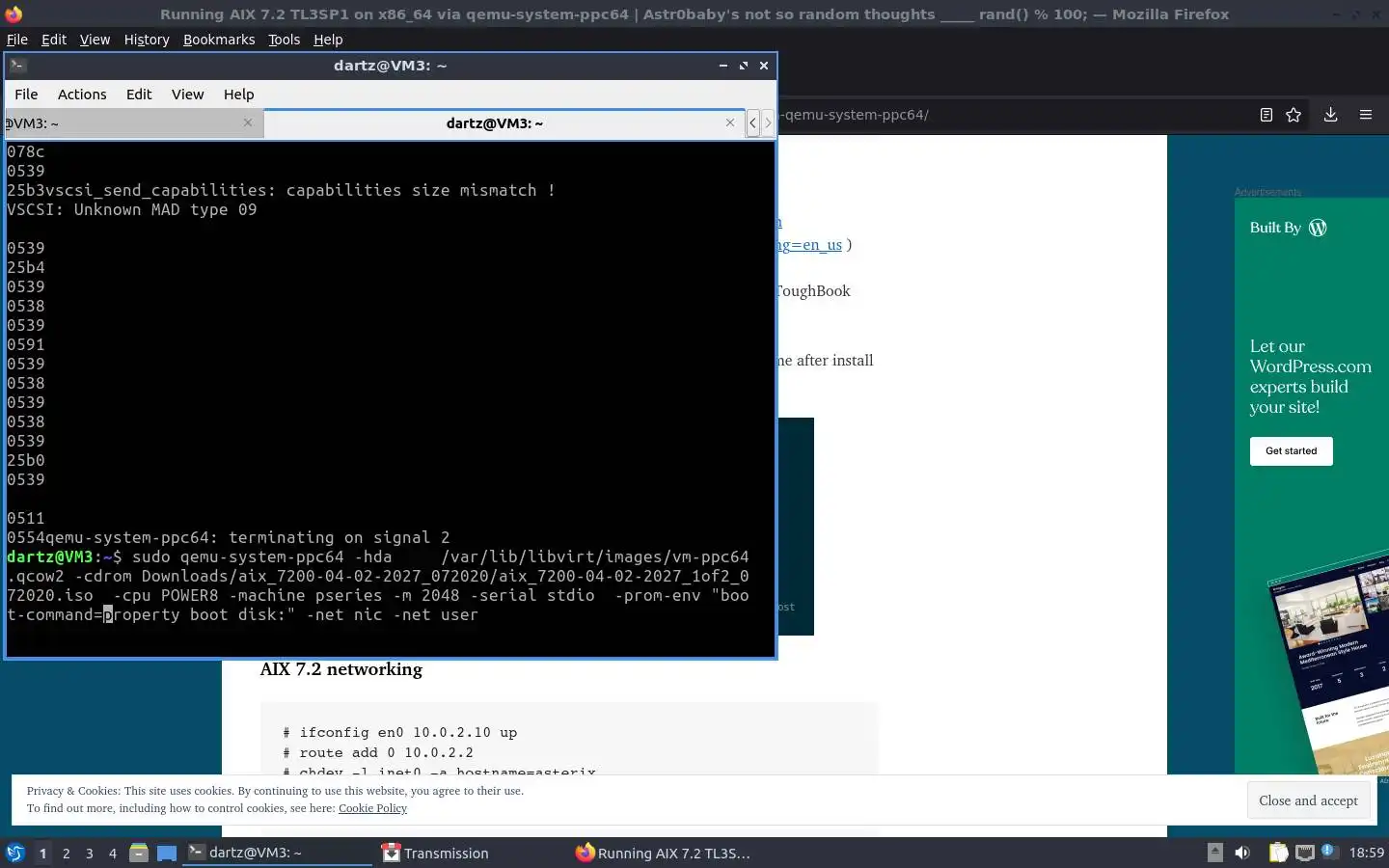Screen dimensions: 1389x868
Task: Click the clipboard tray icon
Action: tap(1278, 853)
